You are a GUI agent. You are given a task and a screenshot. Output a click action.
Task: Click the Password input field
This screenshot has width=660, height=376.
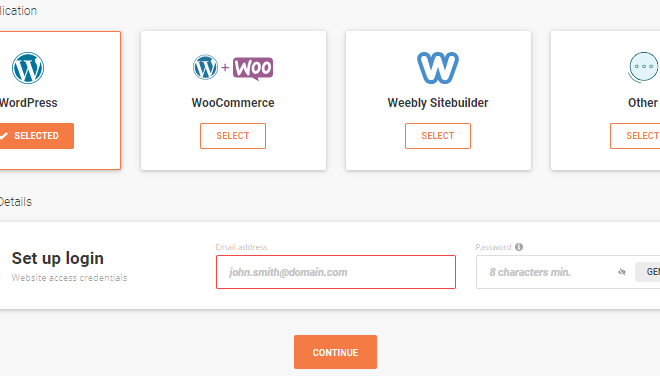pos(547,272)
